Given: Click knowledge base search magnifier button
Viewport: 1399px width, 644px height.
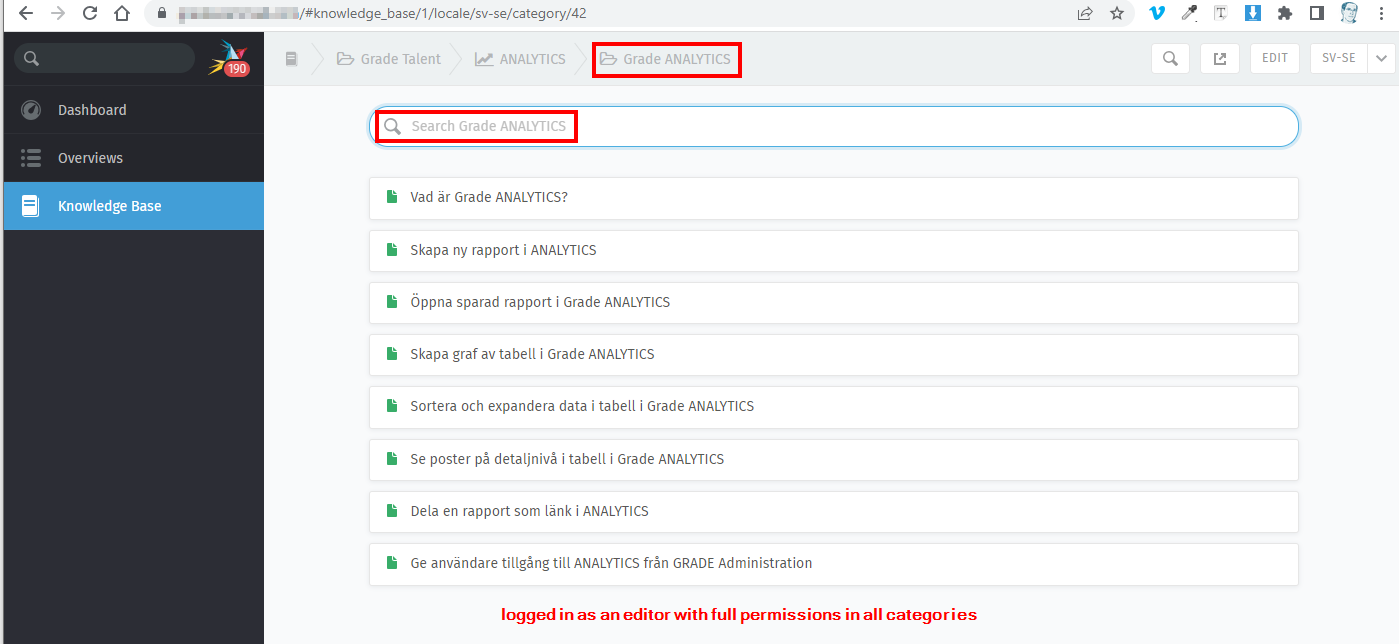Looking at the screenshot, I should coord(1170,58).
